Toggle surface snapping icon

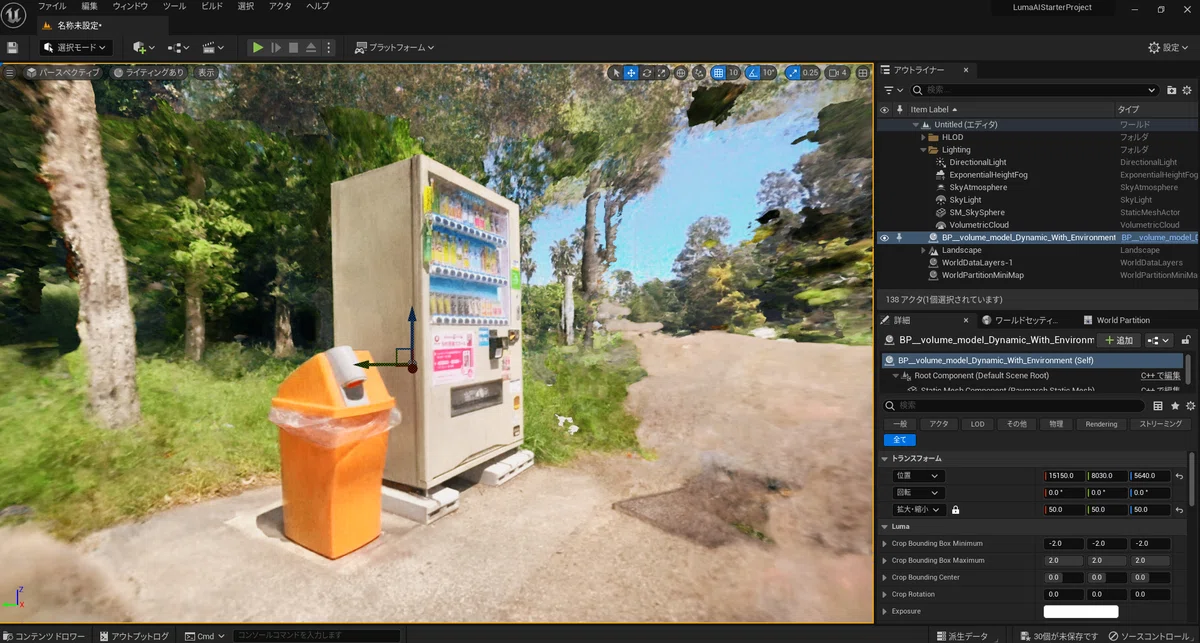699,72
